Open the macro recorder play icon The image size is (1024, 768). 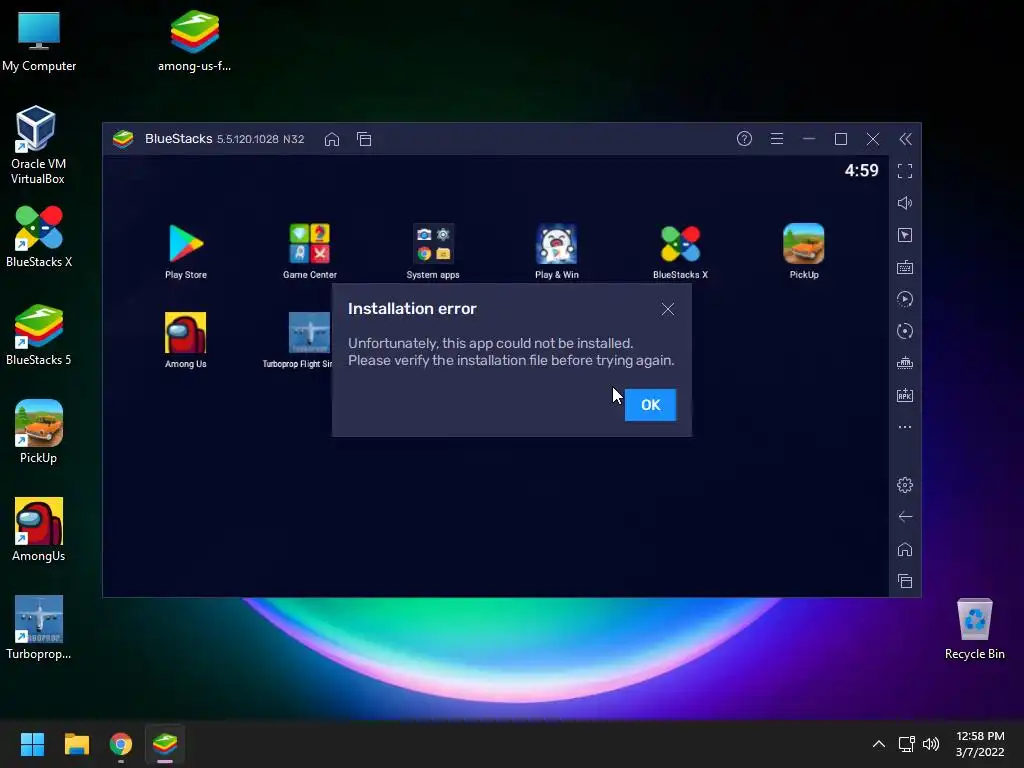click(904, 299)
